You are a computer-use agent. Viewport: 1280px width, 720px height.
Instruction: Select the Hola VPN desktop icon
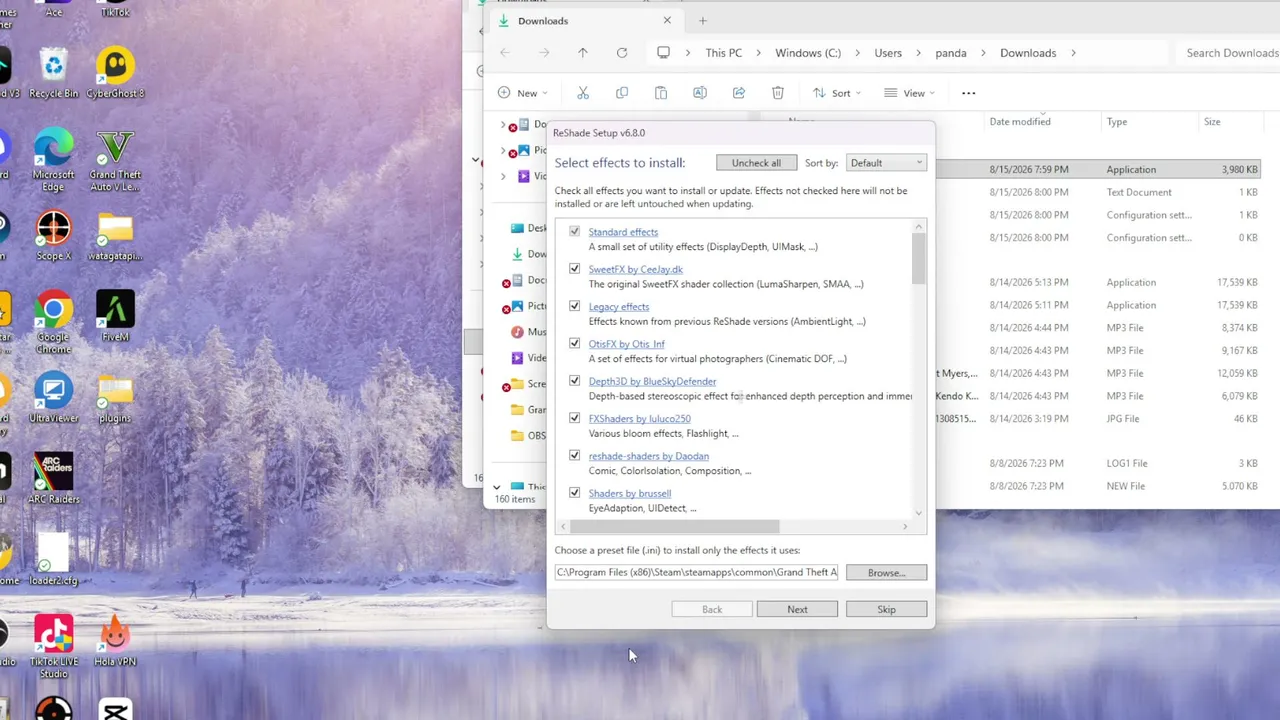(x=115, y=641)
